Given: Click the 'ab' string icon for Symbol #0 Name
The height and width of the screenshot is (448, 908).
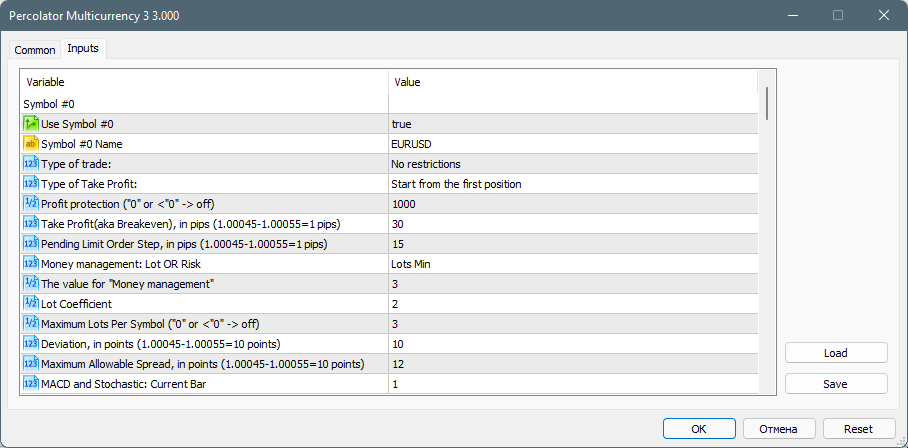Looking at the screenshot, I should [31, 144].
